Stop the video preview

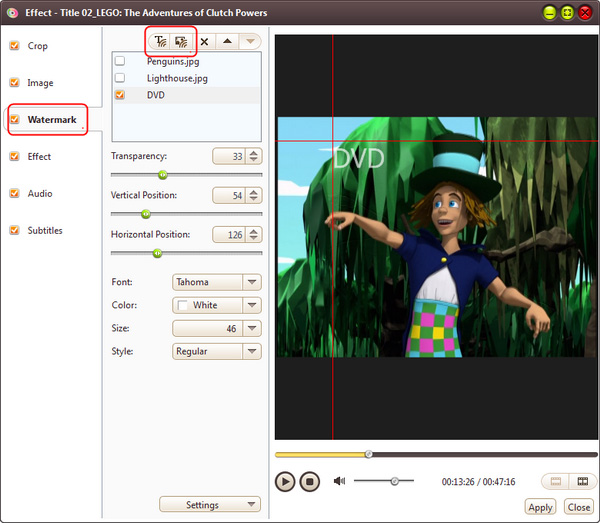pos(310,481)
